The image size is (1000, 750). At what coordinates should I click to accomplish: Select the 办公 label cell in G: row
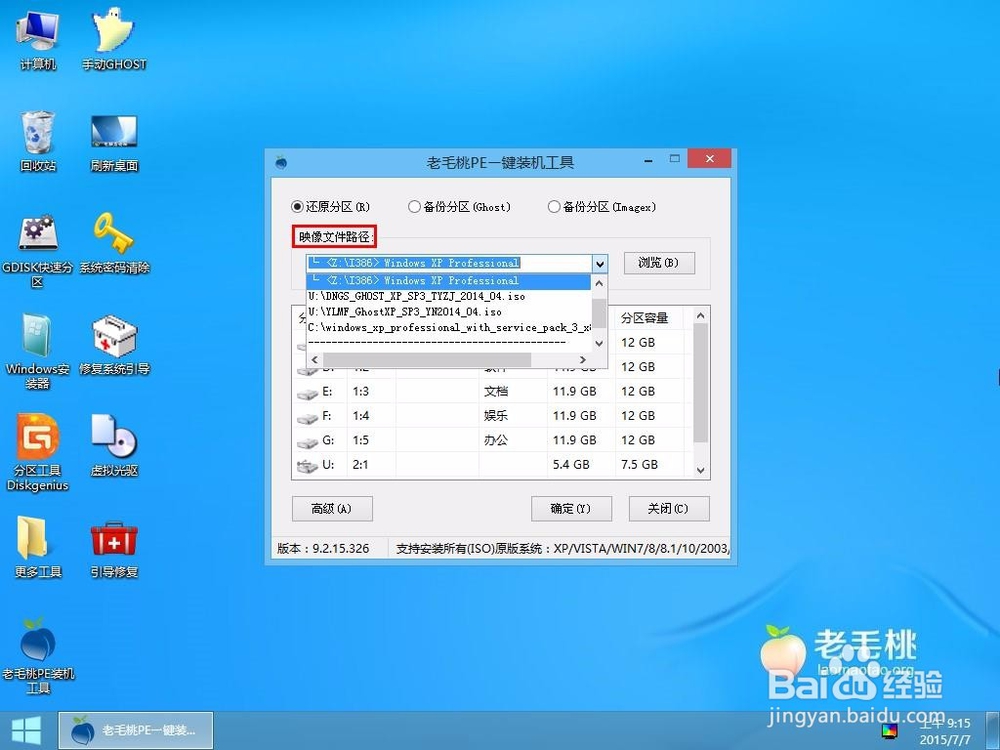[496, 440]
